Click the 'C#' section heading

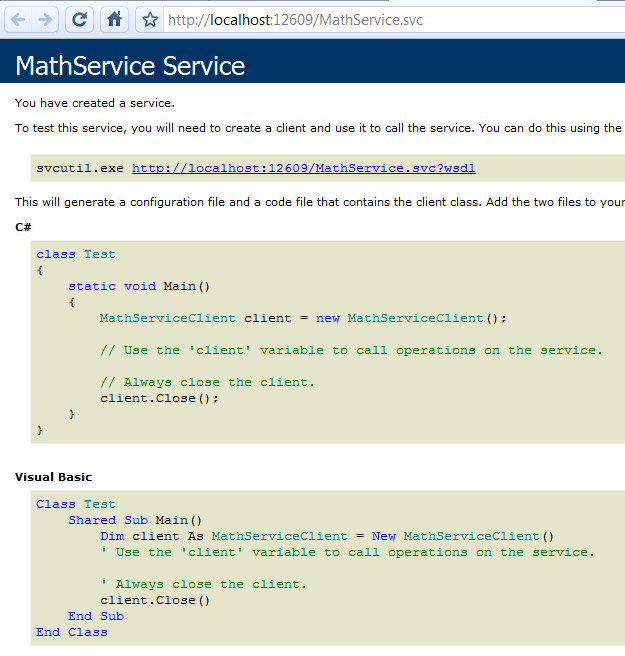[x=23, y=227]
